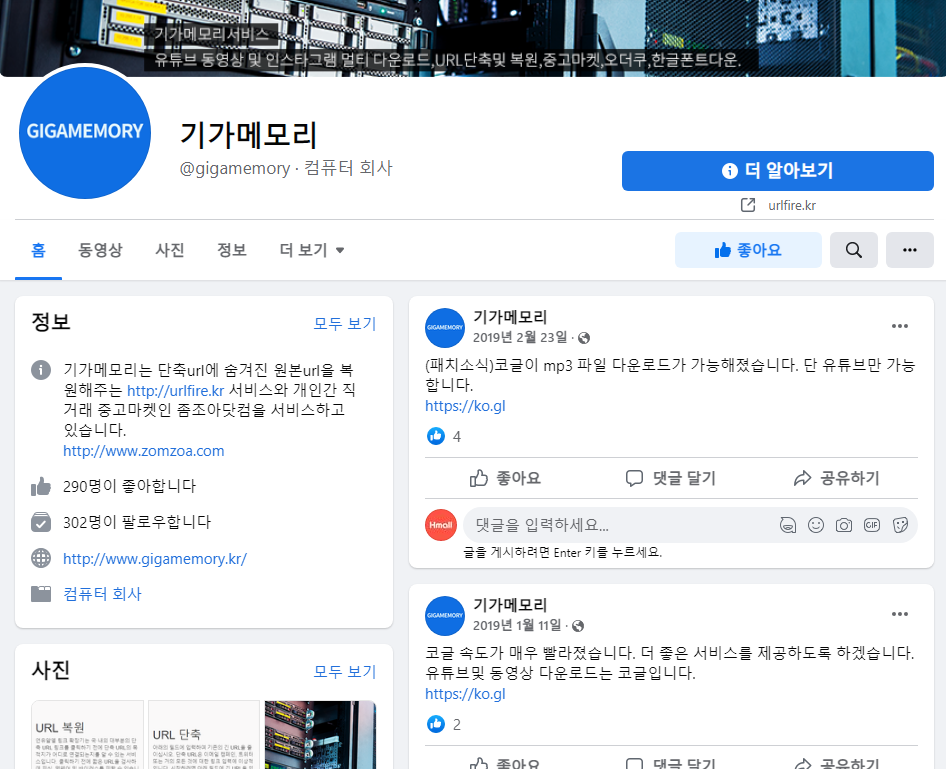Open the URL 복원 photo thumbnail
The width and height of the screenshot is (946, 769).
[x=87, y=735]
